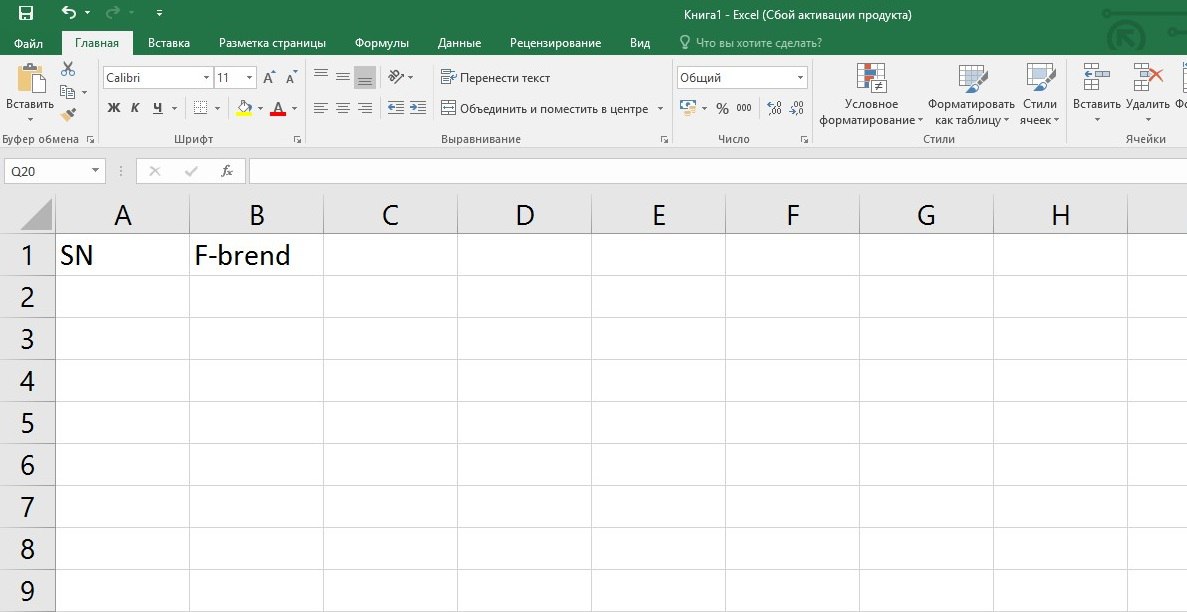
Task: Switch to the Данные tab
Action: 460,43
